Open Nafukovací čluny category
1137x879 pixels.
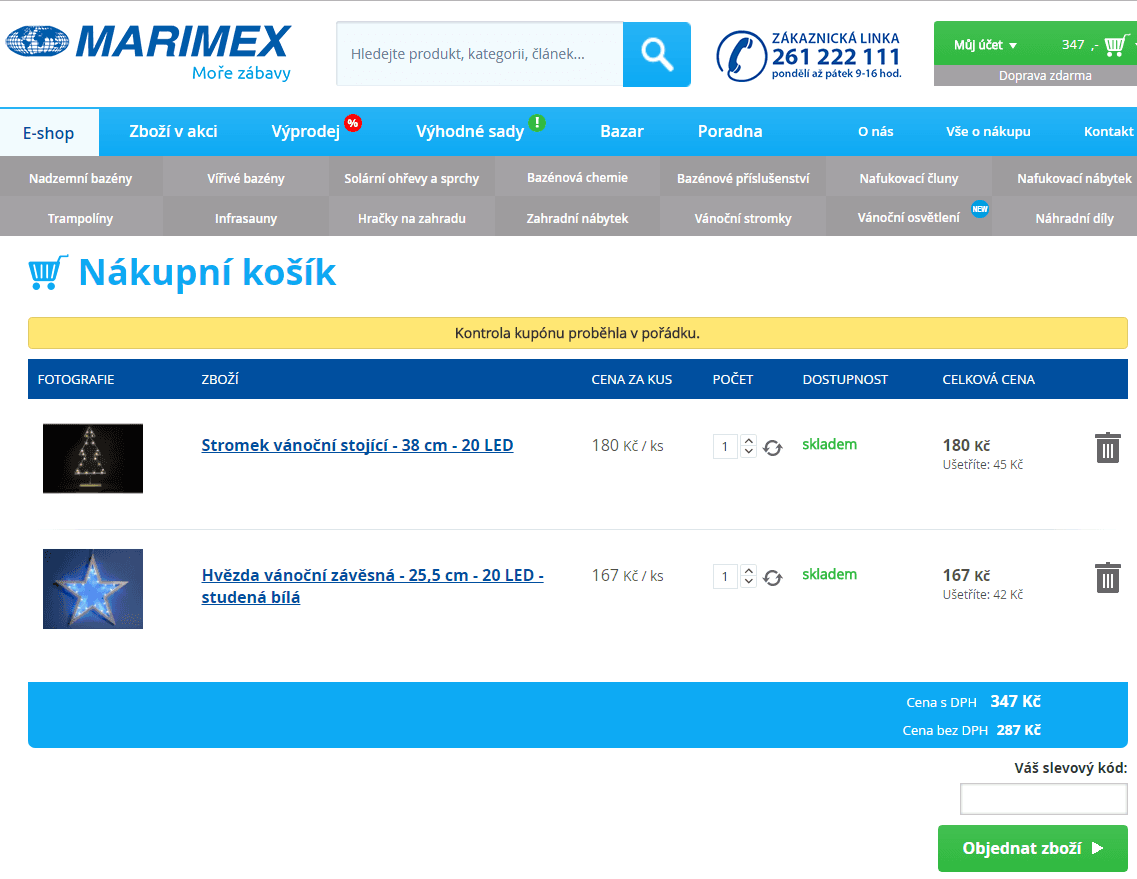tap(909, 178)
